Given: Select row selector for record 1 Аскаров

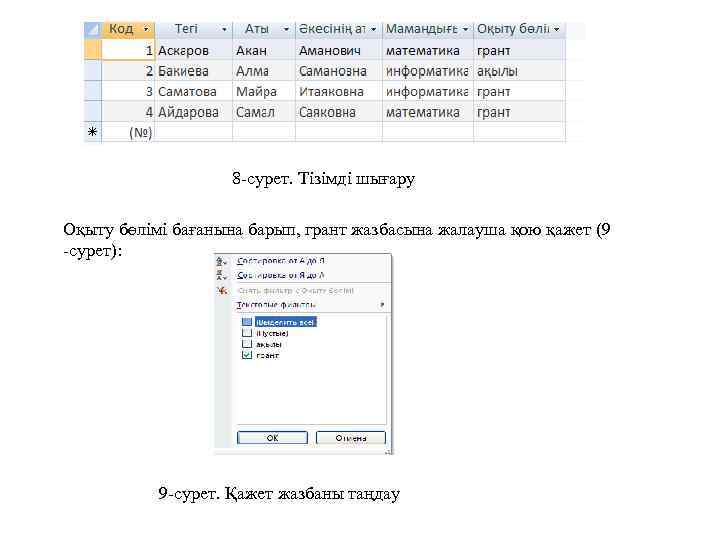Looking at the screenshot, I should tap(92, 50).
